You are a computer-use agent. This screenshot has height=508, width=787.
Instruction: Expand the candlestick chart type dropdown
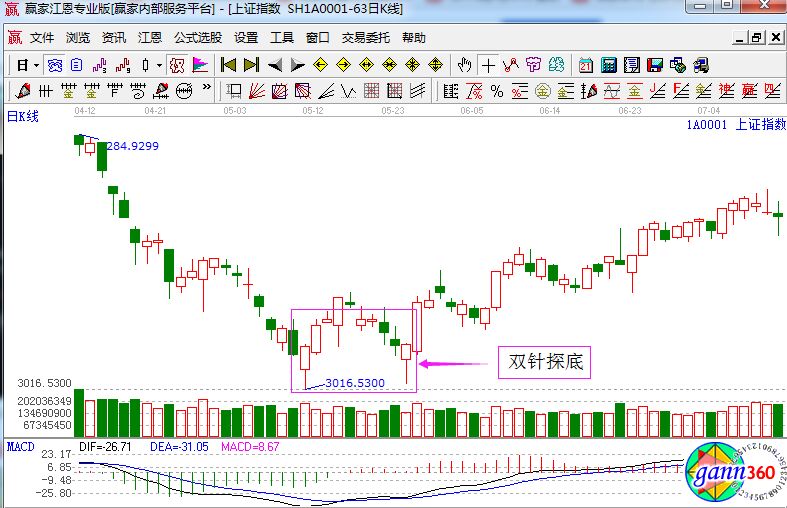click(157, 65)
